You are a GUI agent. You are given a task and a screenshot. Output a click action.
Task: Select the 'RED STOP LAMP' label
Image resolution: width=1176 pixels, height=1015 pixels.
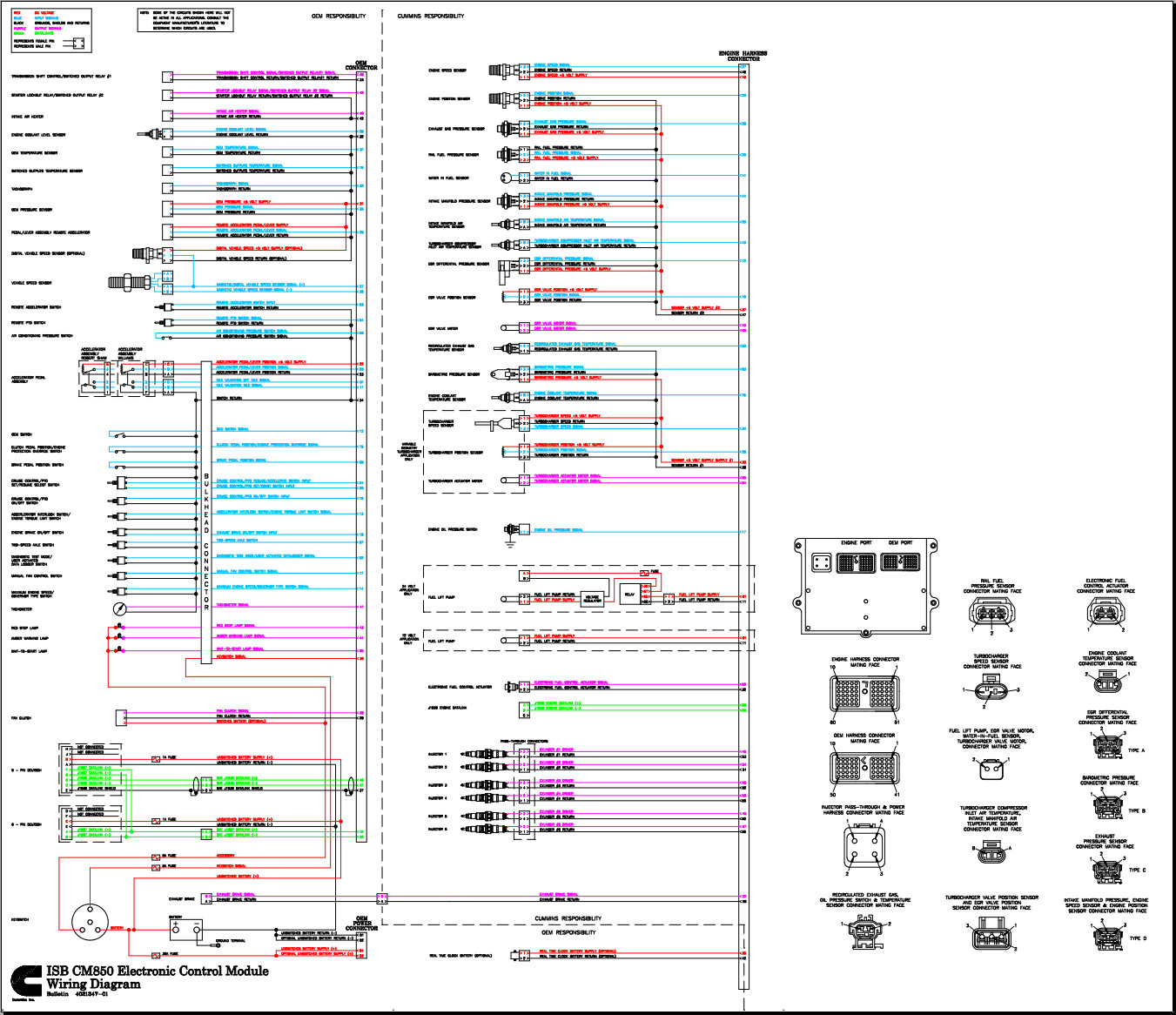pos(24,628)
